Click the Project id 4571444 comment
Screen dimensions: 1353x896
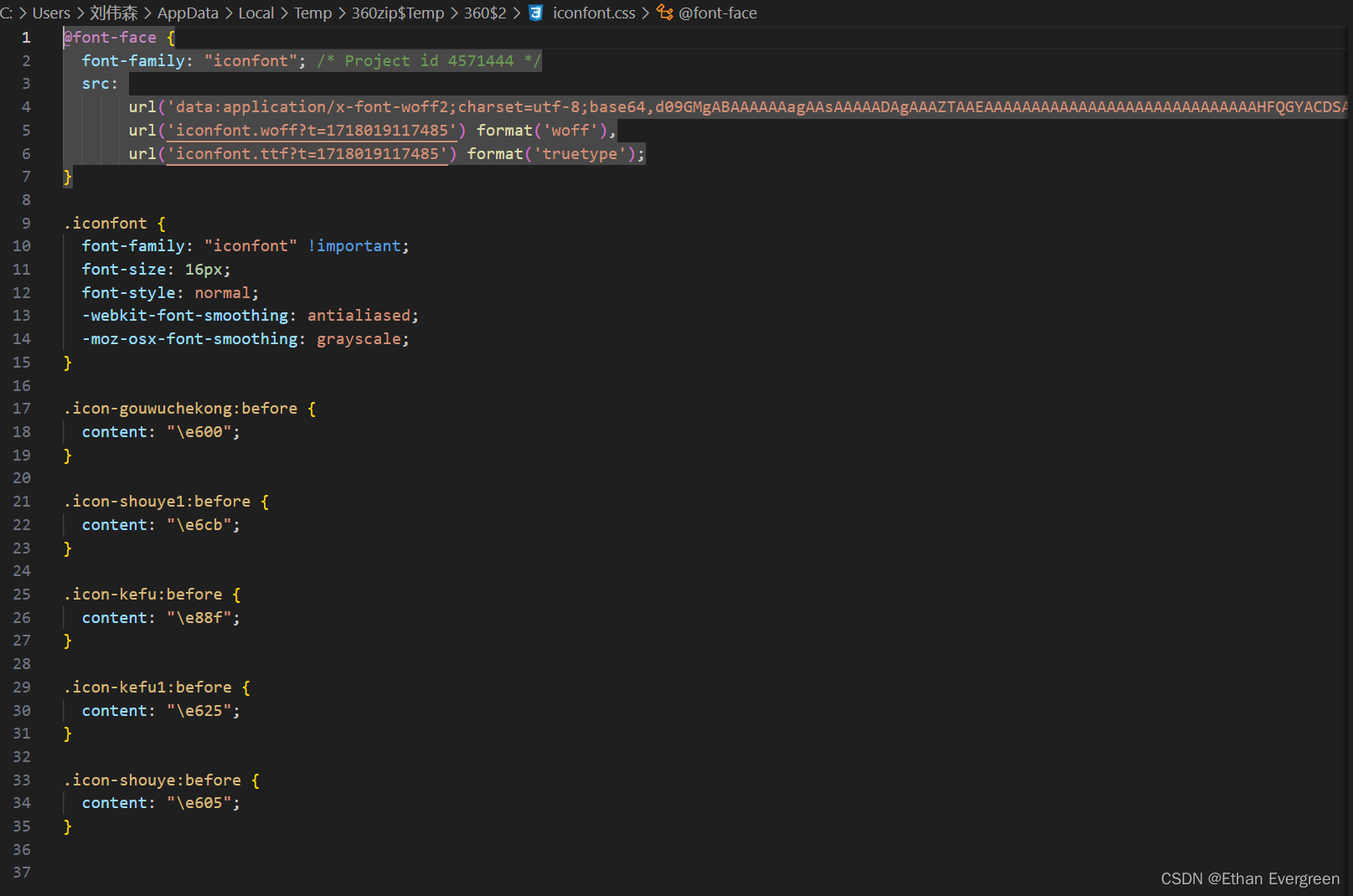[x=429, y=61]
